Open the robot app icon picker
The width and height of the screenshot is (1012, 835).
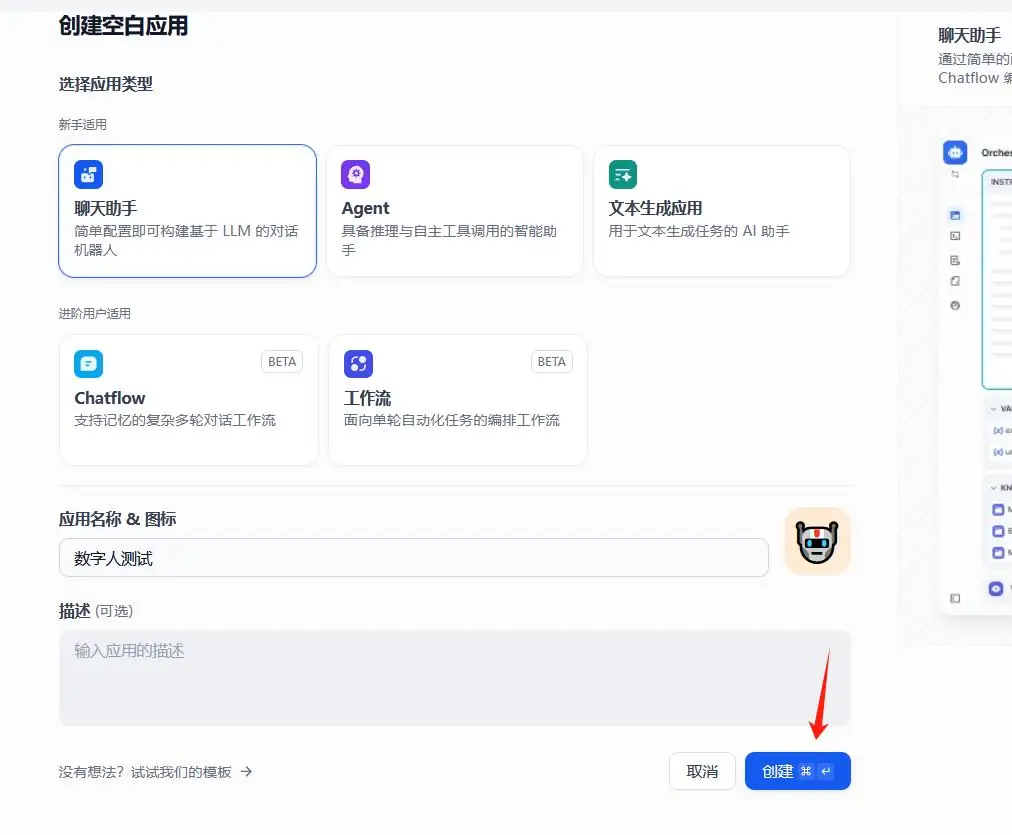pyautogui.click(x=817, y=541)
